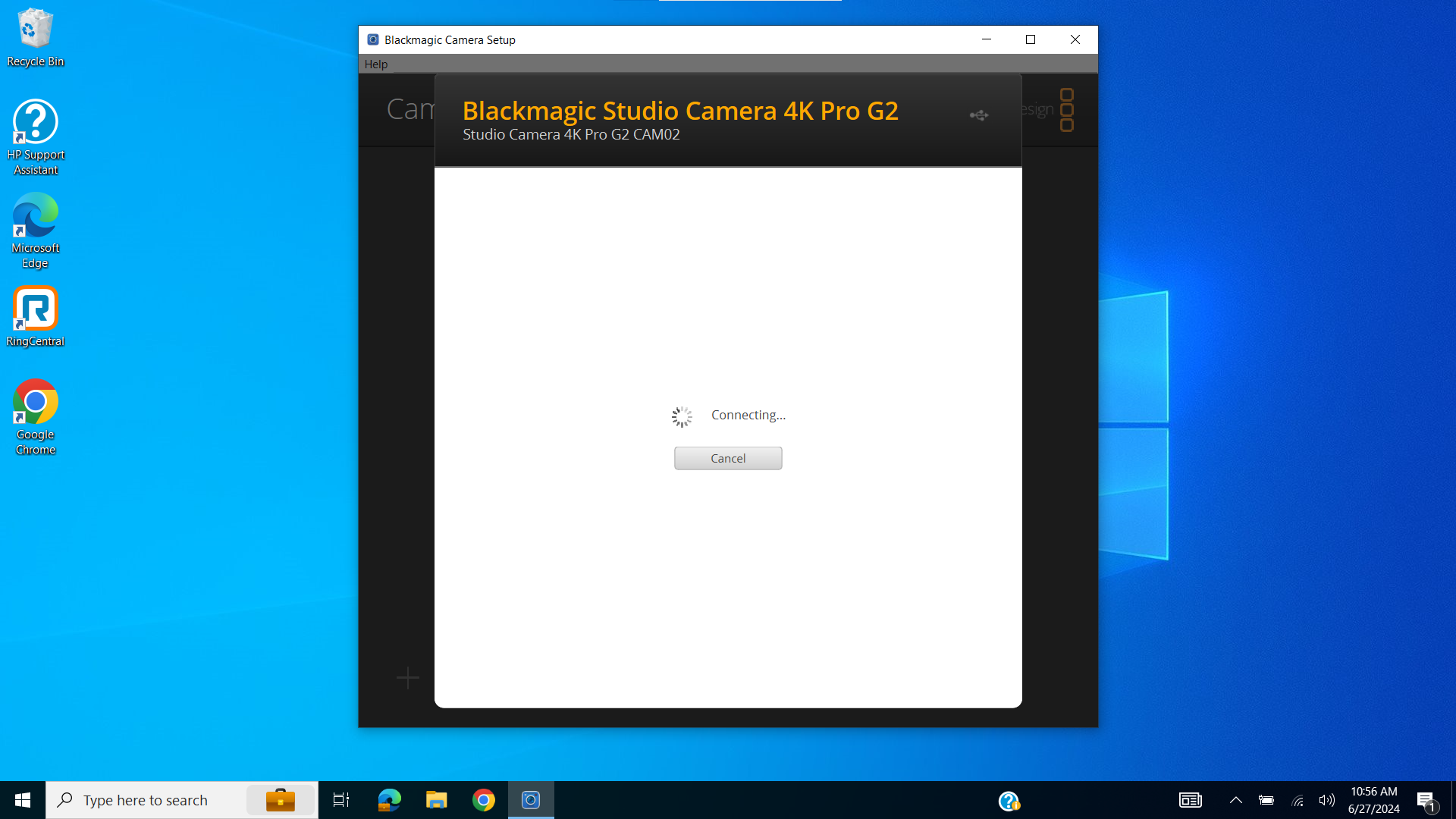The width and height of the screenshot is (1456, 819).
Task: Launch Google Chrome from the taskbar
Action: tap(484, 800)
